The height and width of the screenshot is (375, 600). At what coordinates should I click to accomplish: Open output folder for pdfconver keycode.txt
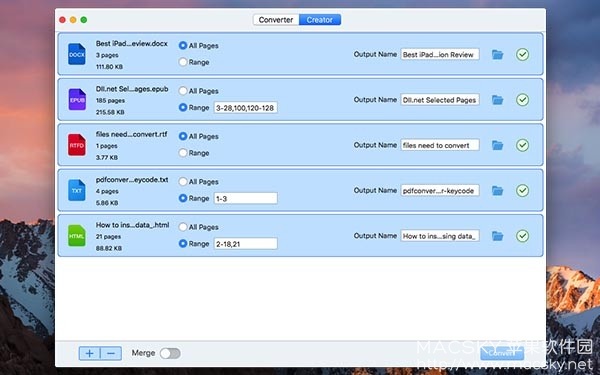click(x=497, y=191)
